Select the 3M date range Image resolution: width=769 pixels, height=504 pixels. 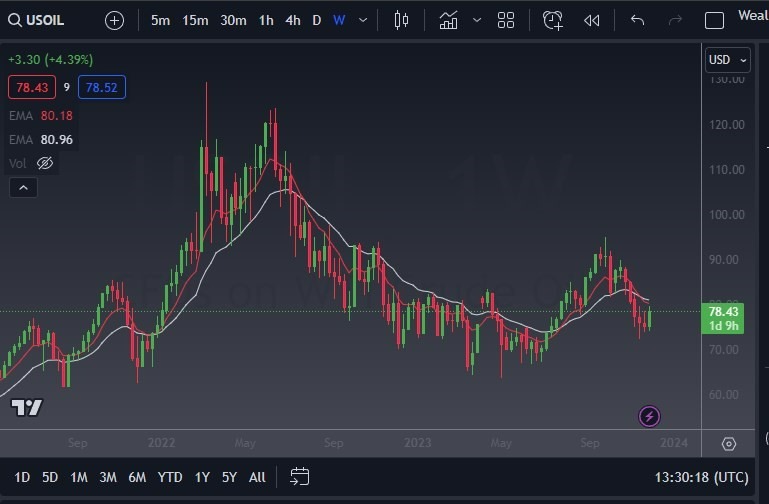pos(108,477)
